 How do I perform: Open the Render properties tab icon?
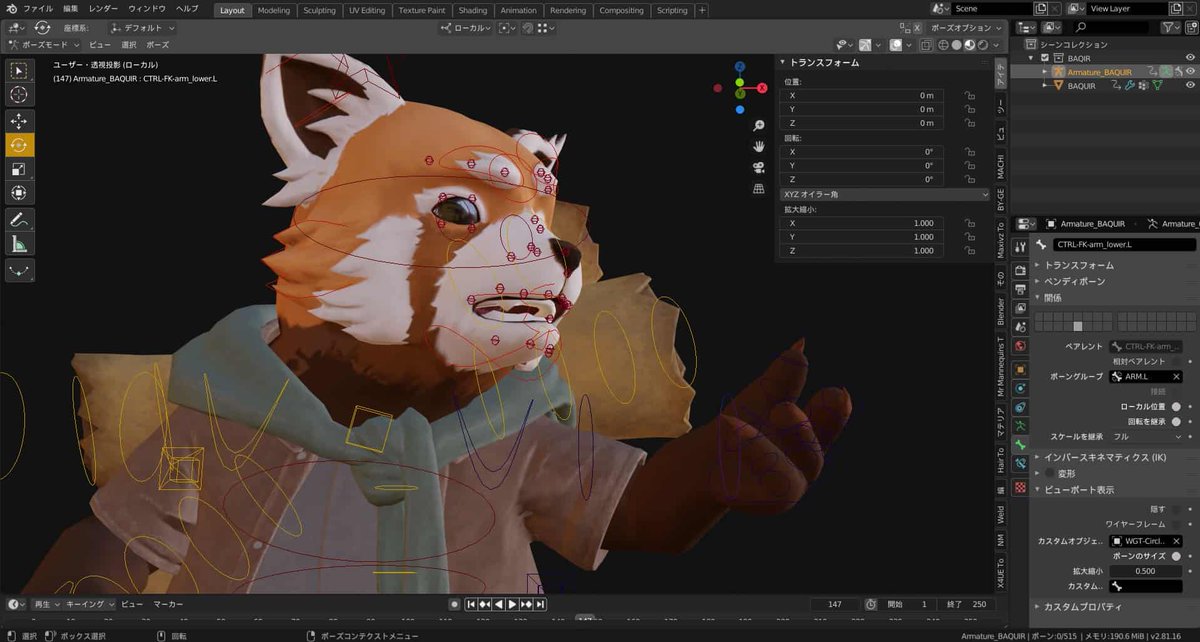[x=1020, y=270]
